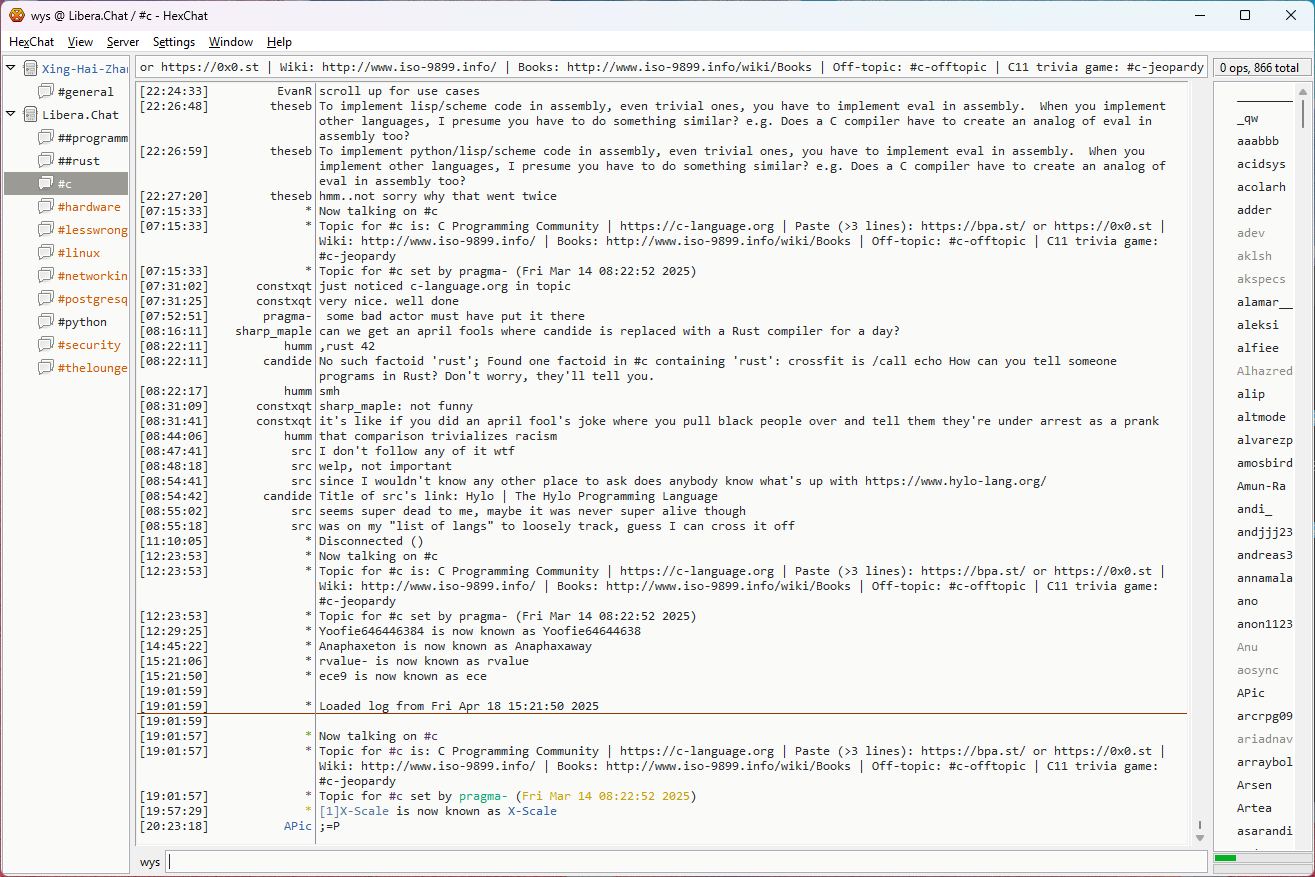
Task: Click the Libera.Chat server icon
Action: click(x=30, y=115)
